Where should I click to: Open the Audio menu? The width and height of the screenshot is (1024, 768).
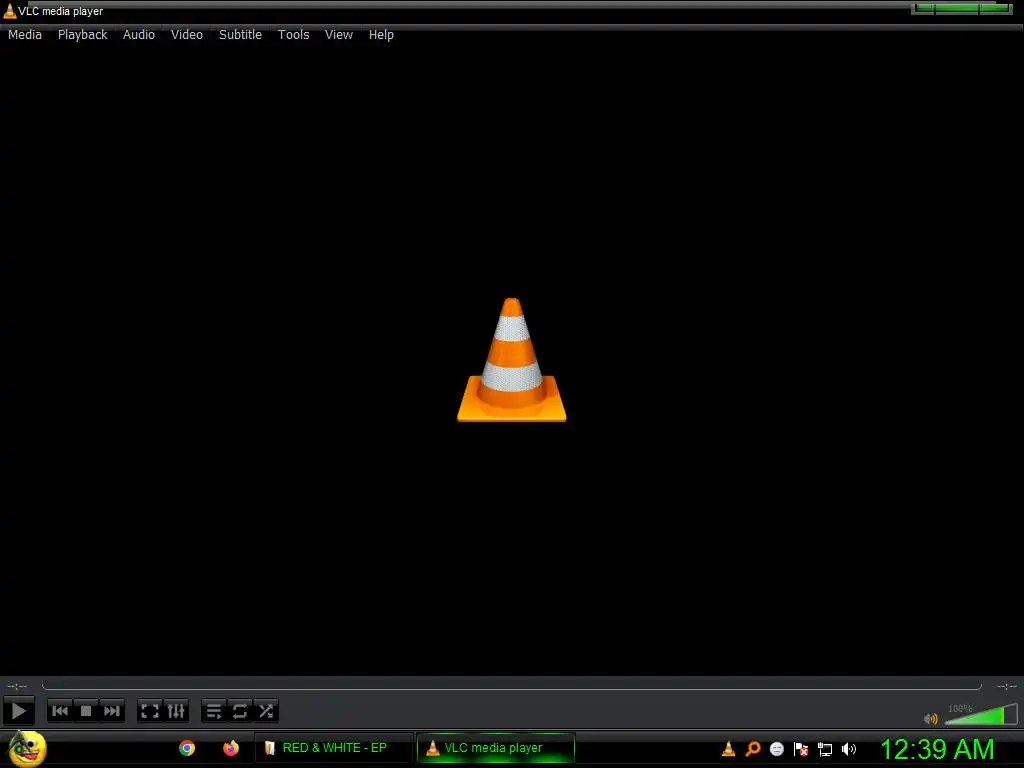[x=139, y=35]
